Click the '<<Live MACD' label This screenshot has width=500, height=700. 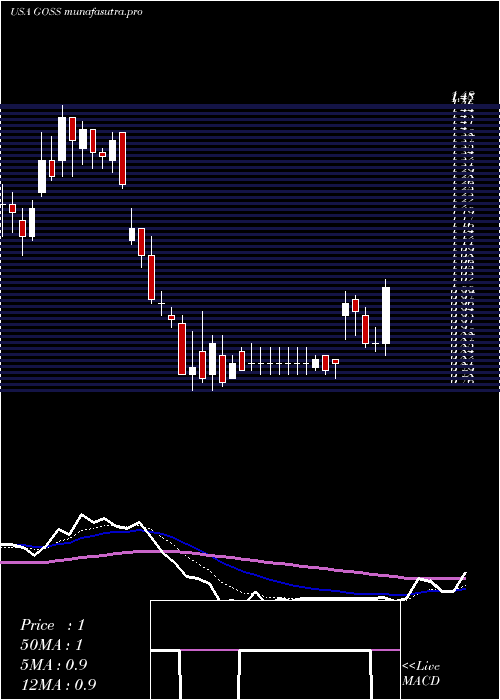click(x=421, y=674)
